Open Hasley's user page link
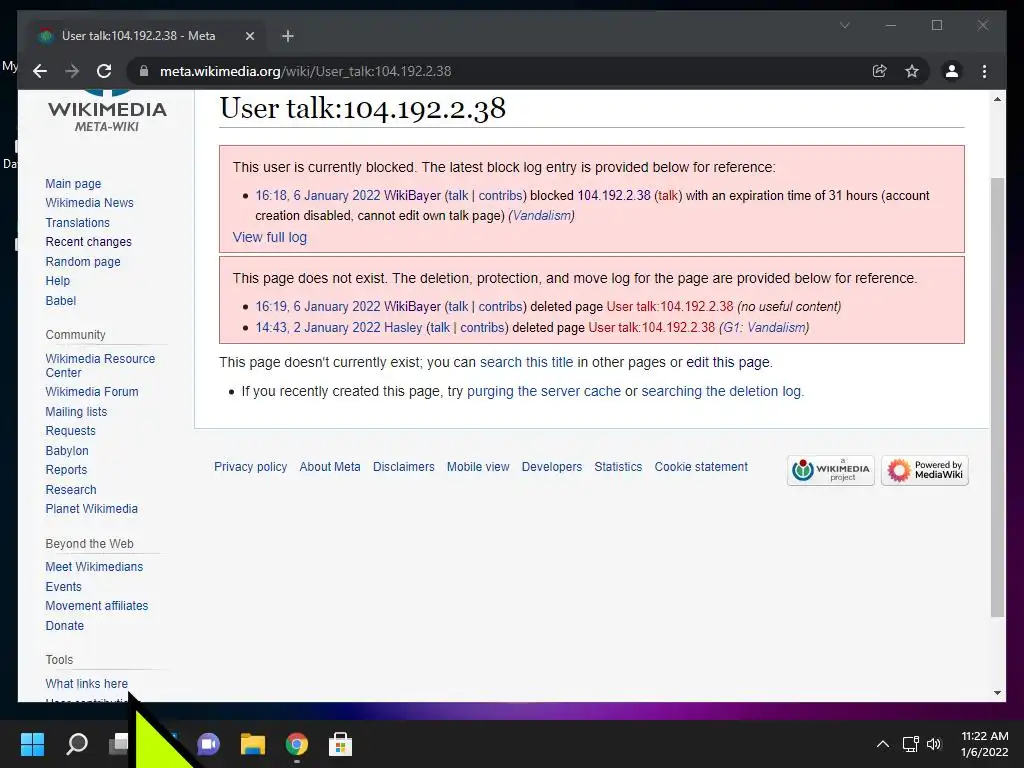The height and width of the screenshot is (768, 1024). pyautogui.click(x=403, y=327)
